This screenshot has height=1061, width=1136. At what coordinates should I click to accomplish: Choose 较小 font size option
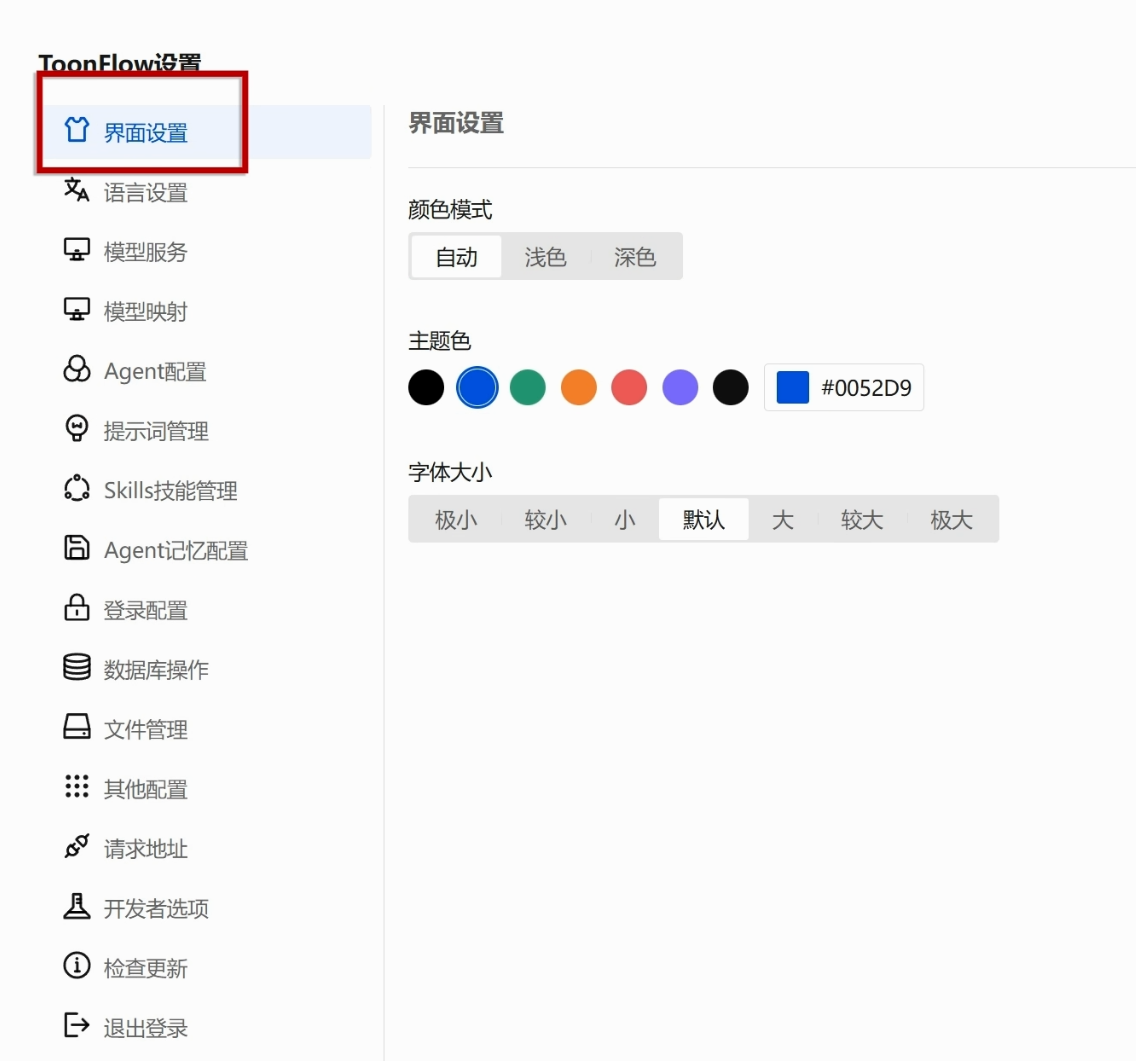(x=546, y=520)
